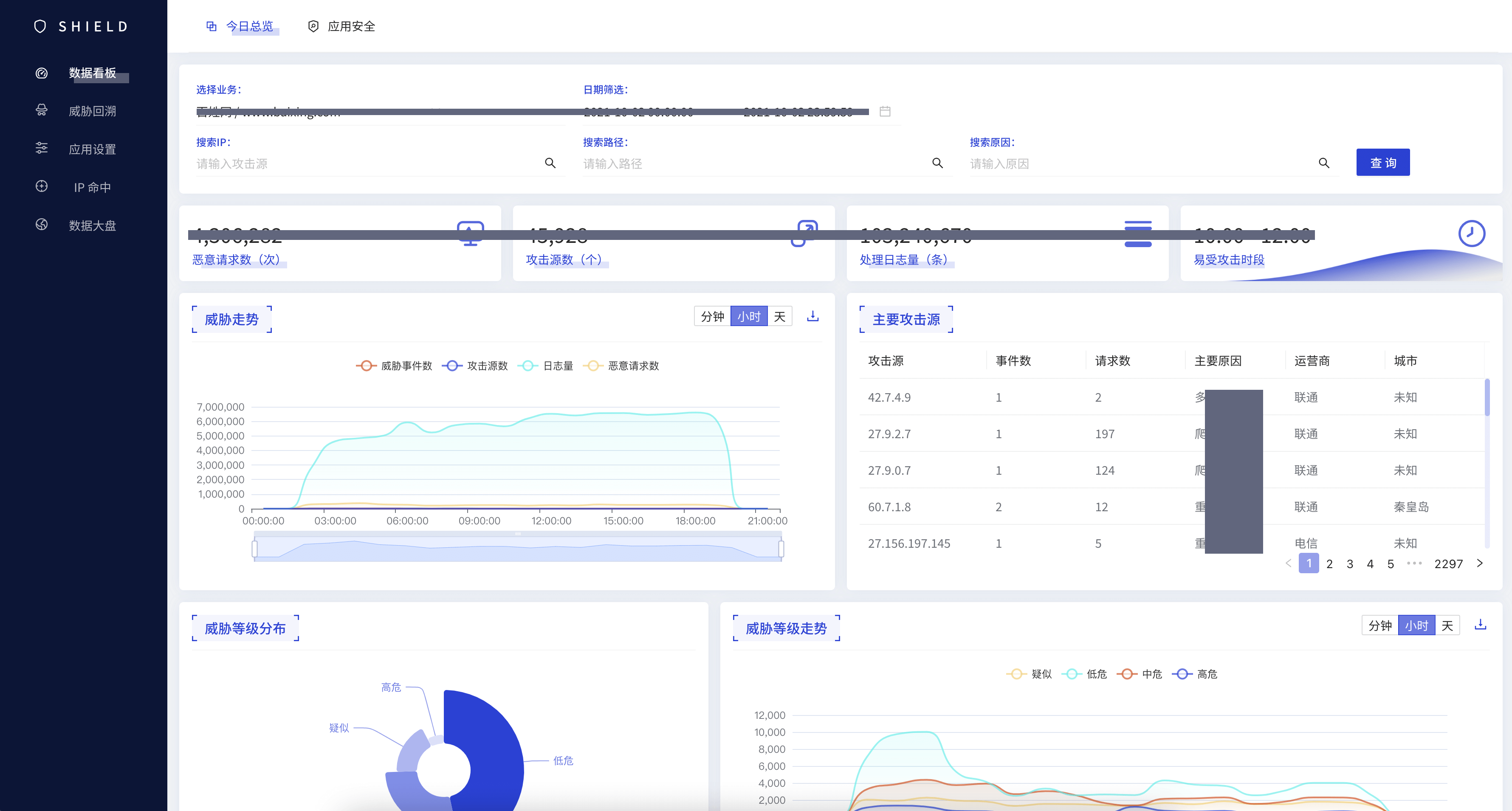Screen dimensions: 1512x811
Task: Download the 威胁等级走势 chart
Action: pyautogui.click(x=1480, y=625)
